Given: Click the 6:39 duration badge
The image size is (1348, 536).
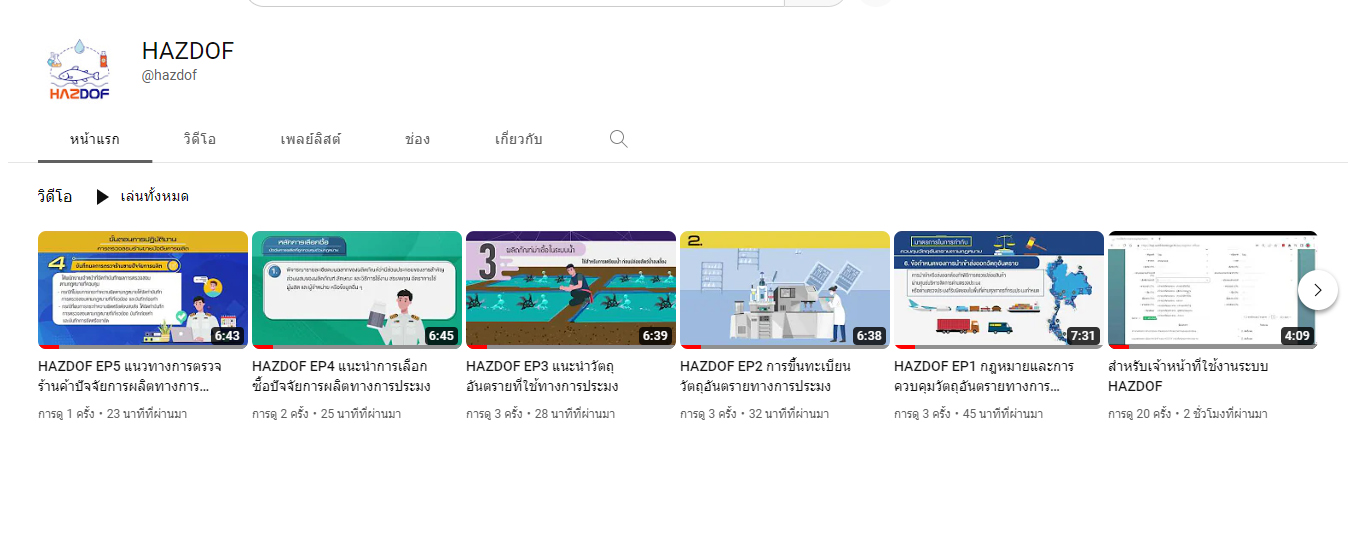Looking at the screenshot, I should tap(655, 336).
